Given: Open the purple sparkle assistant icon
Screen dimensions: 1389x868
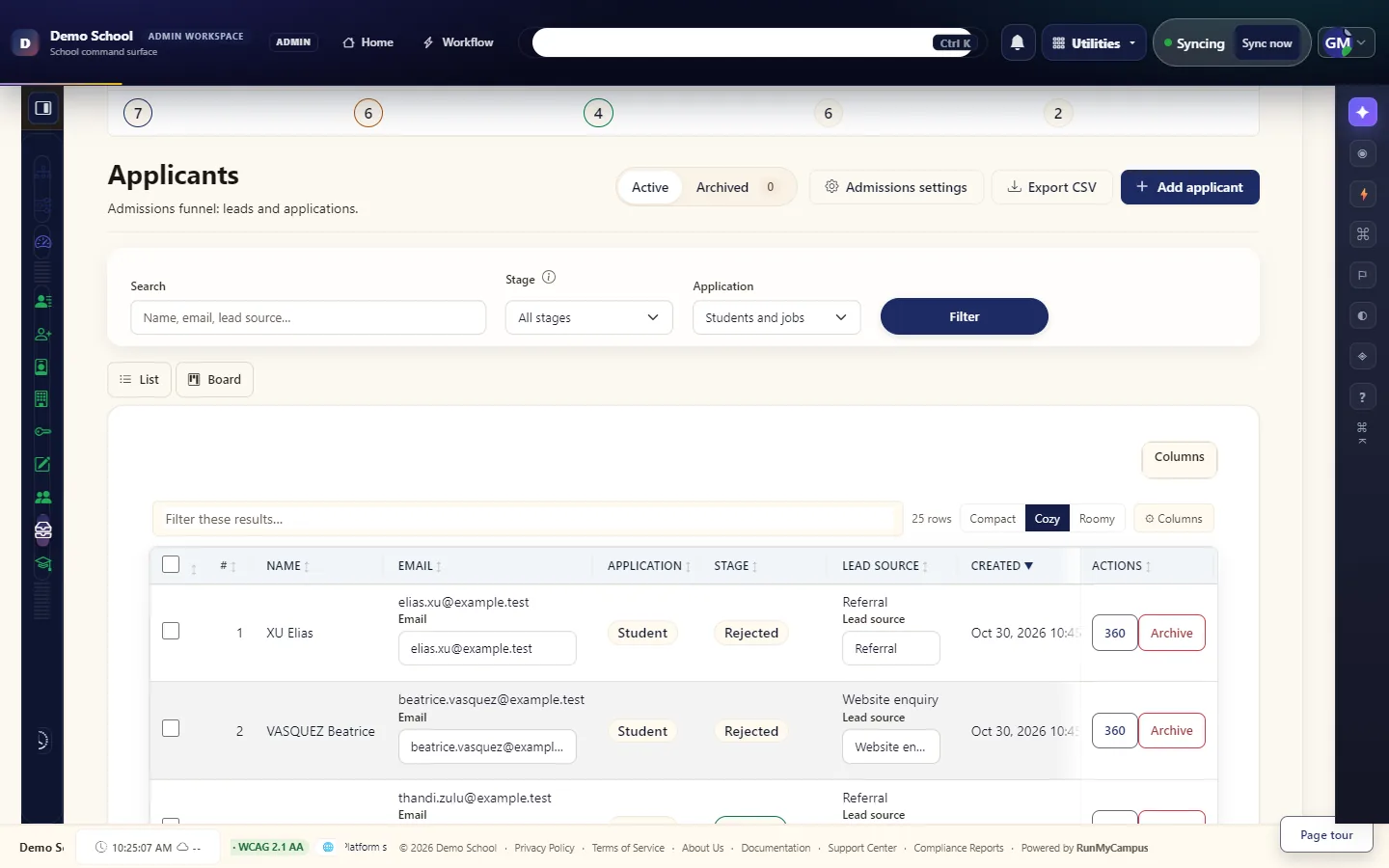Looking at the screenshot, I should pyautogui.click(x=1362, y=112).
